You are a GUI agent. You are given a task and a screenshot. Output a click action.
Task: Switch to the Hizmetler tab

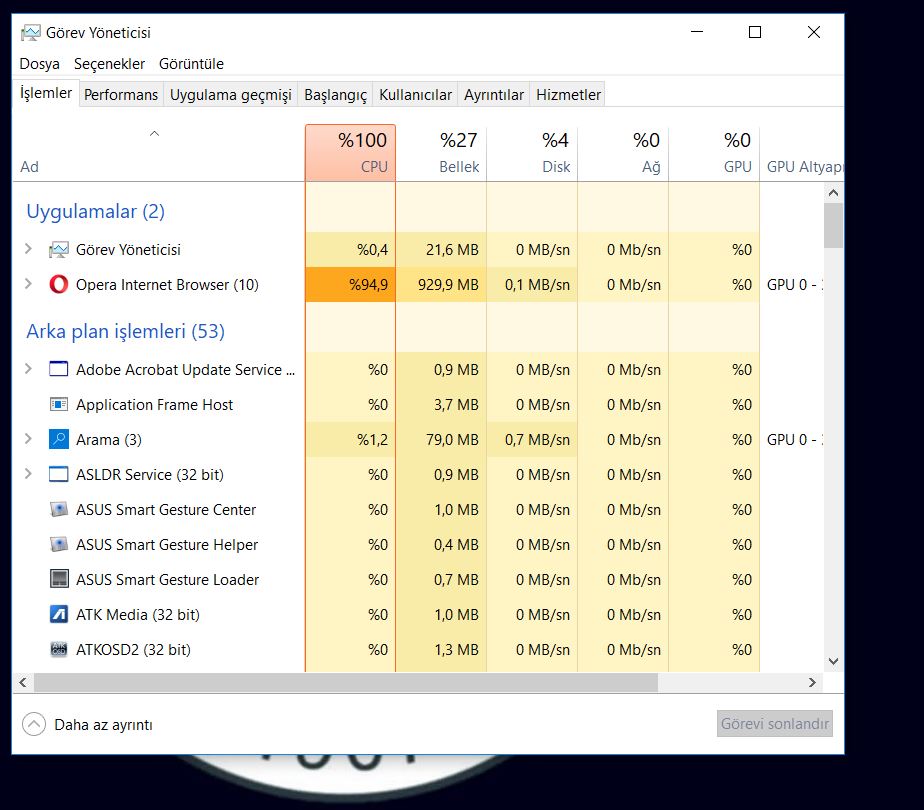tap(568, 95)
